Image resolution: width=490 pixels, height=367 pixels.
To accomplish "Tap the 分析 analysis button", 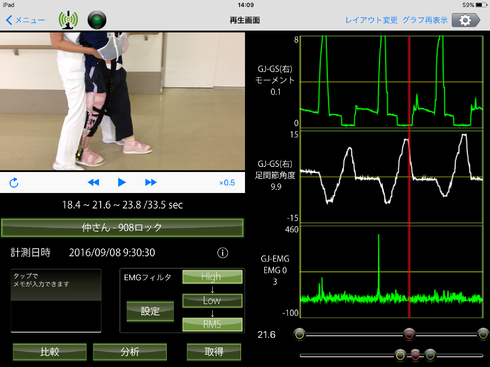I will 130,352.
